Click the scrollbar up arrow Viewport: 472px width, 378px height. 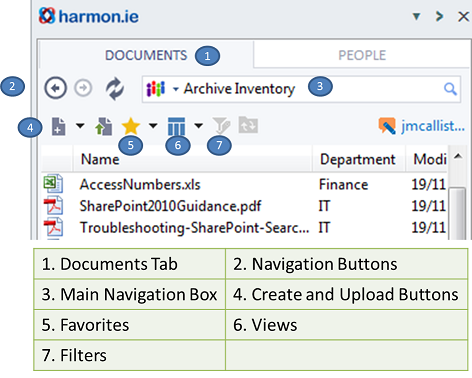pos(458,156)
